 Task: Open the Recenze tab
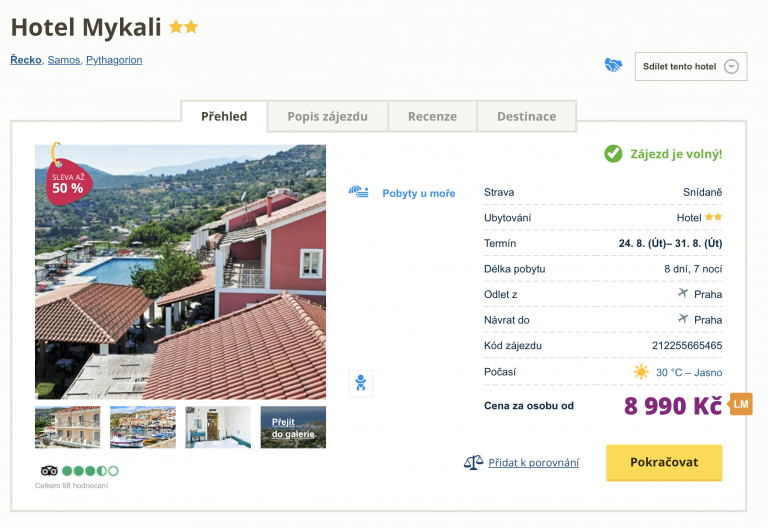pyautogui.click(x=432, y=116)
